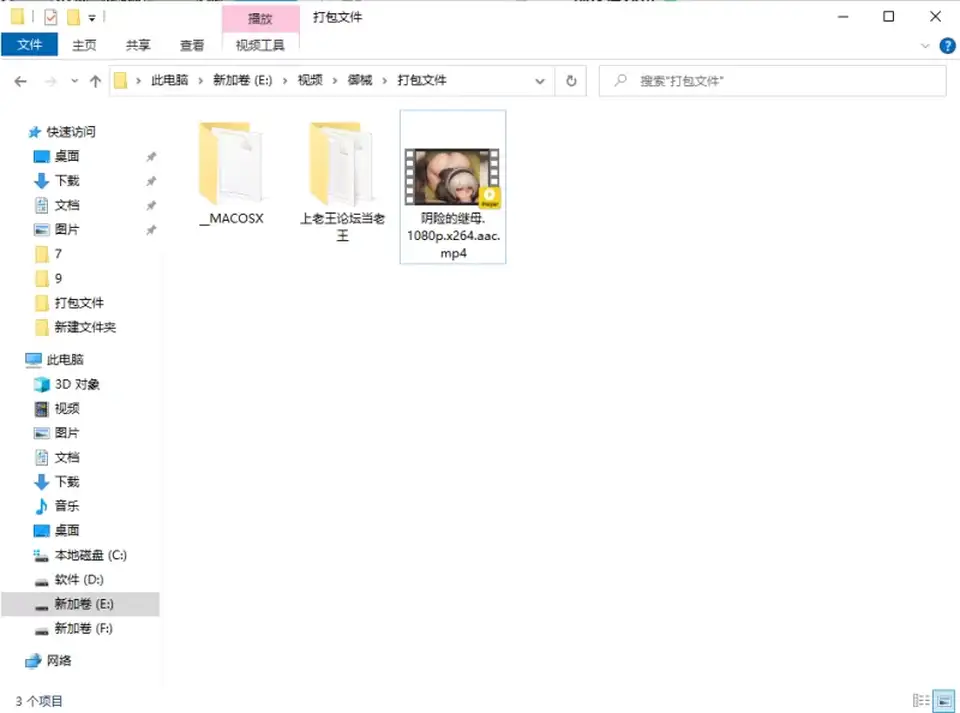Select the 上老王论坛当老王 folder
This screenshot has width=960, height=713.
[342, 181]
